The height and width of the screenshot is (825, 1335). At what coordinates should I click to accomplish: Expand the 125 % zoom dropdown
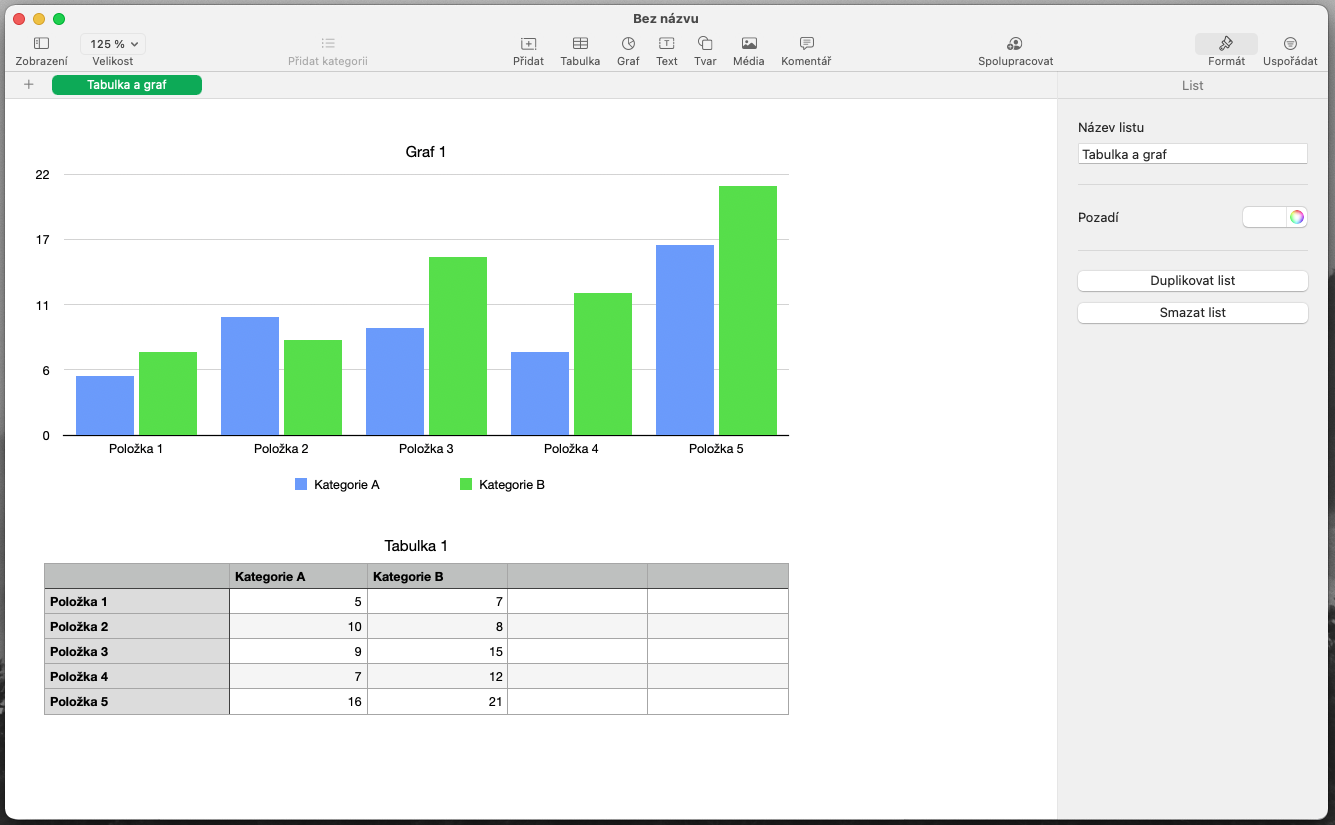pos(113,44)
